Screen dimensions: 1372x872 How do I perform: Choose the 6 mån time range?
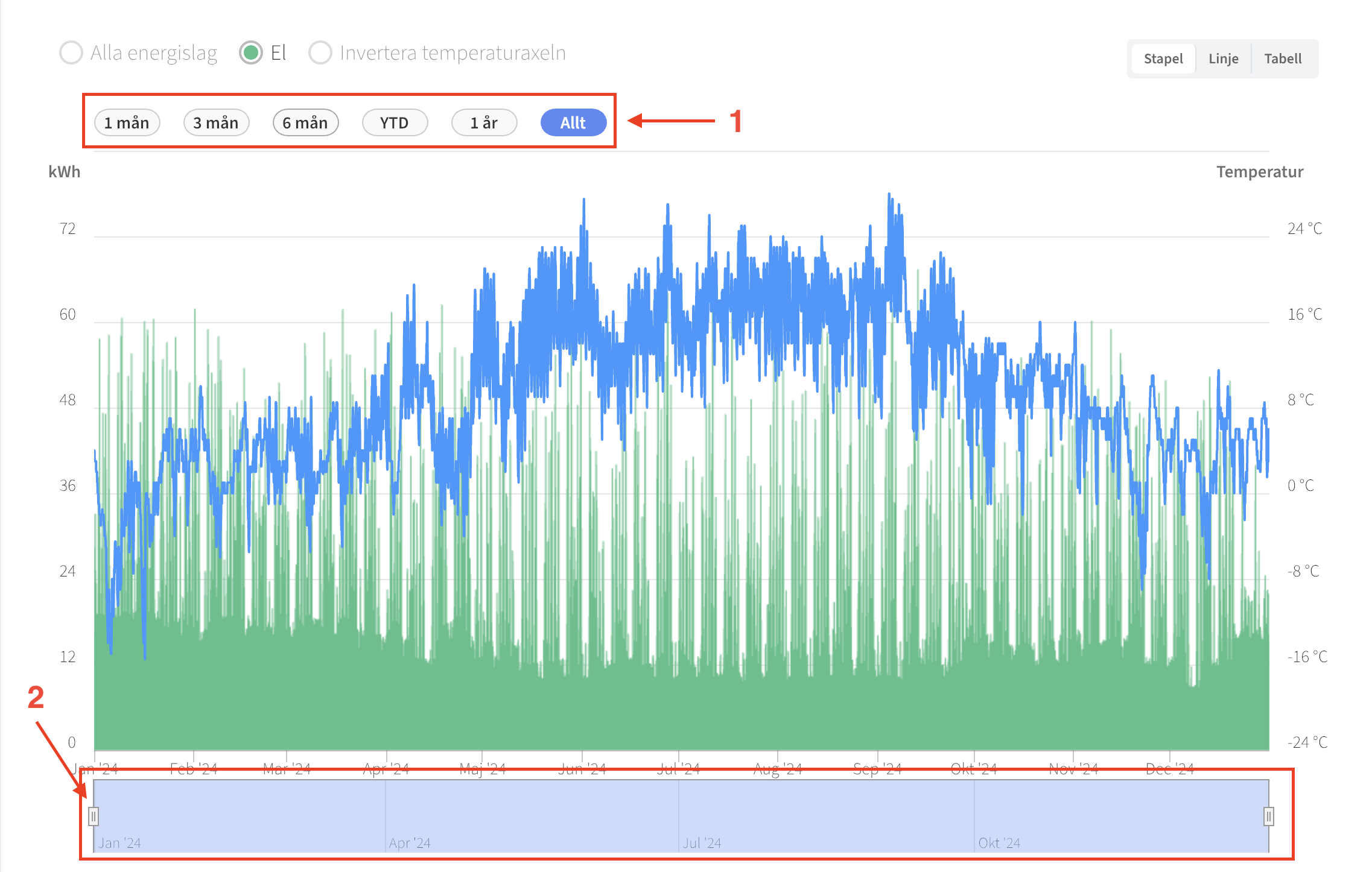(x=305, y=123)
